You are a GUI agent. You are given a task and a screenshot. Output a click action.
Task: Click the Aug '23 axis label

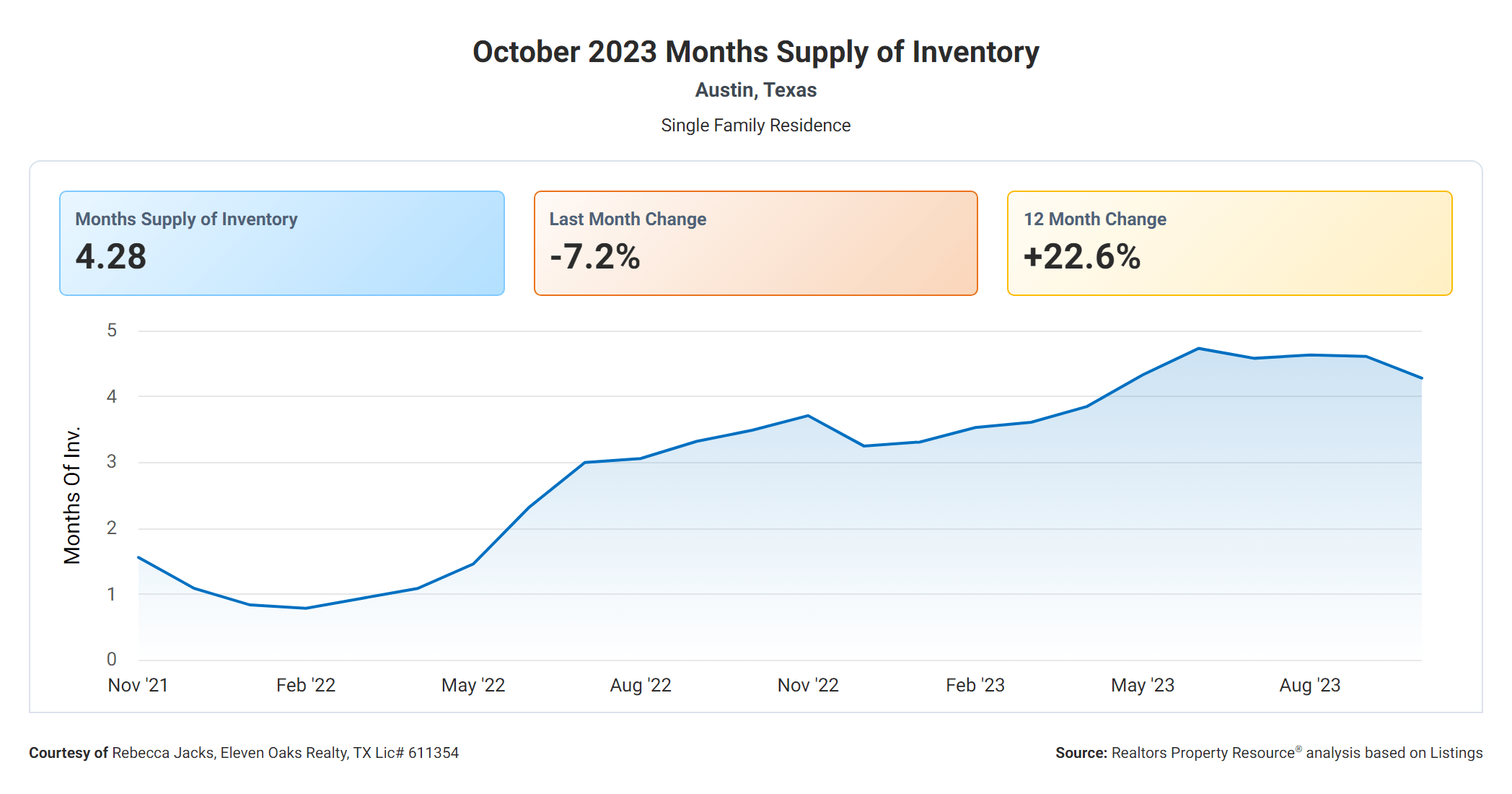pyautogui.click(x=1310, y=685)
